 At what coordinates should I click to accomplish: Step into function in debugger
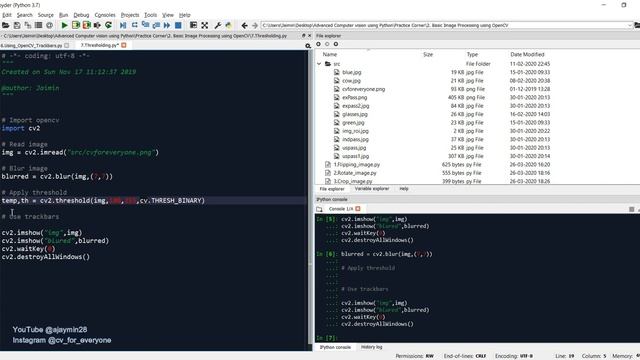pos(145,25)
